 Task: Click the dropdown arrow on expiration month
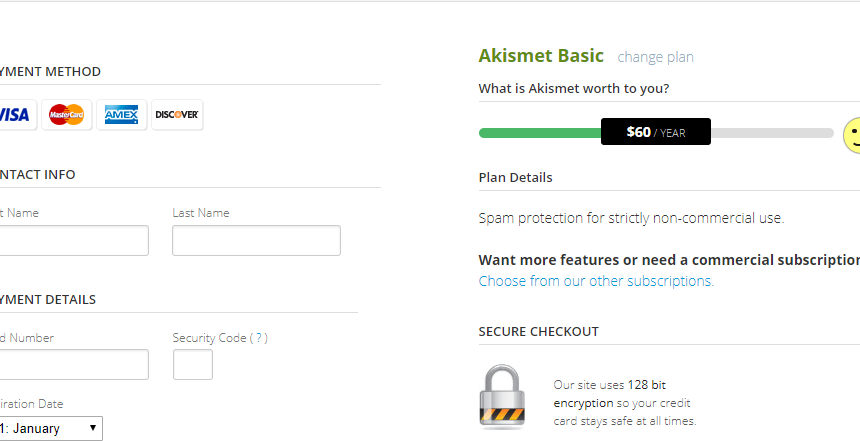pos(93,428)
